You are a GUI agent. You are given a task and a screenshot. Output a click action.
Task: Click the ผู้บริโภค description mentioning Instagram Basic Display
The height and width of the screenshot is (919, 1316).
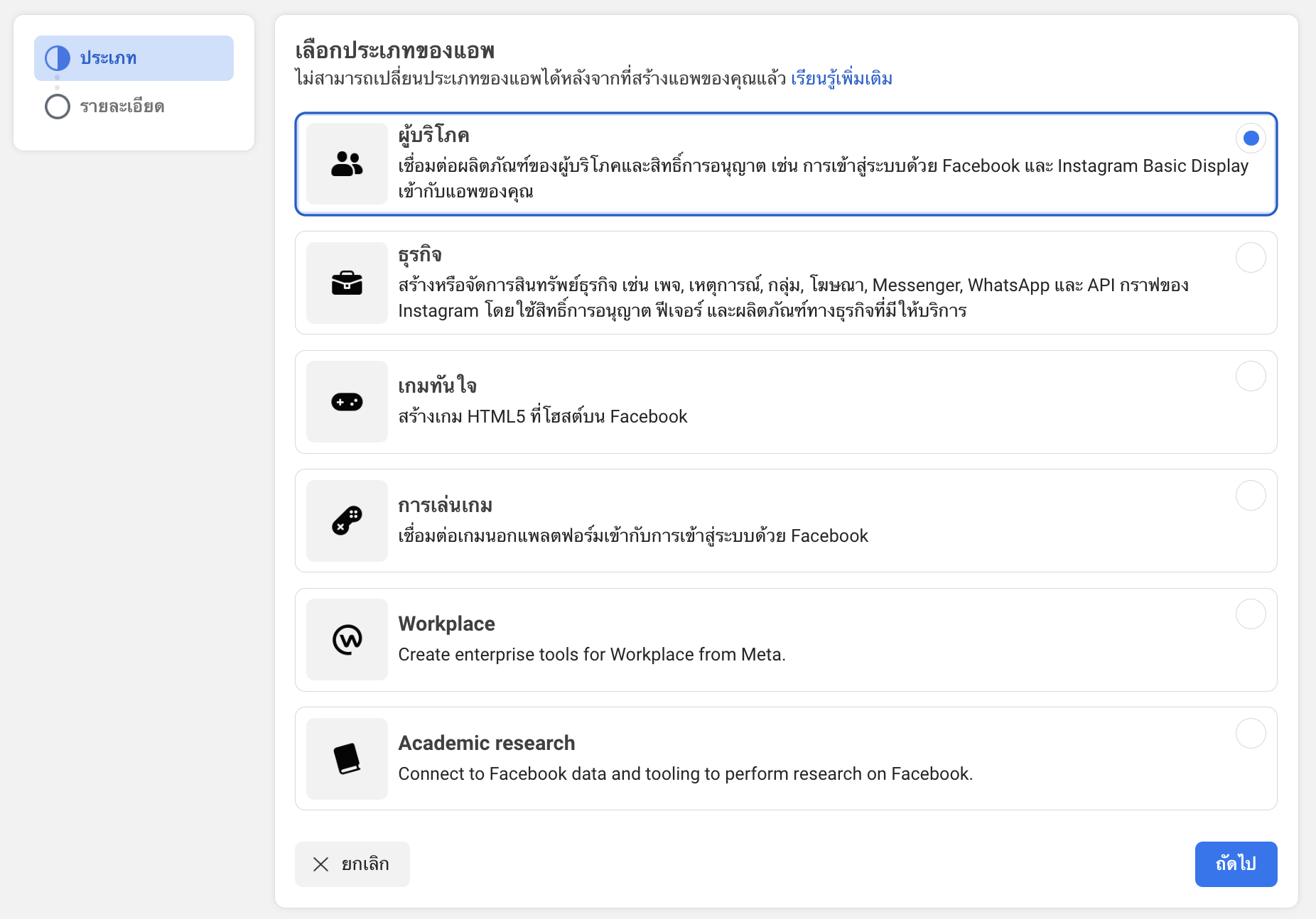(x=823, y=178)
